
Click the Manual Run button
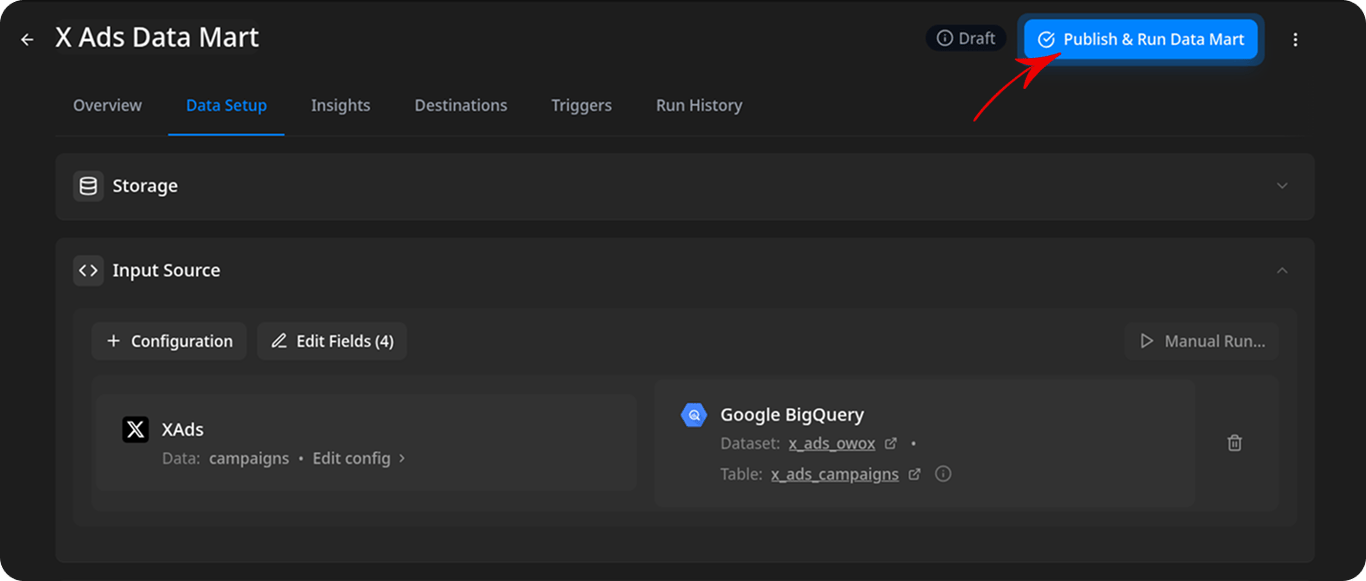point(1202,341)
